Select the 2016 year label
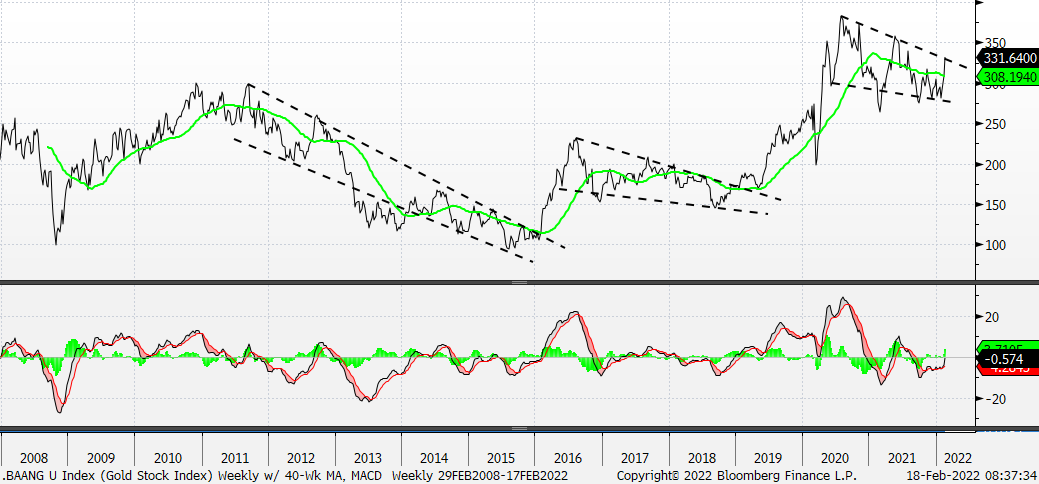The height and width of the screenshot is (484, 1039). click(x=568, y=458)
